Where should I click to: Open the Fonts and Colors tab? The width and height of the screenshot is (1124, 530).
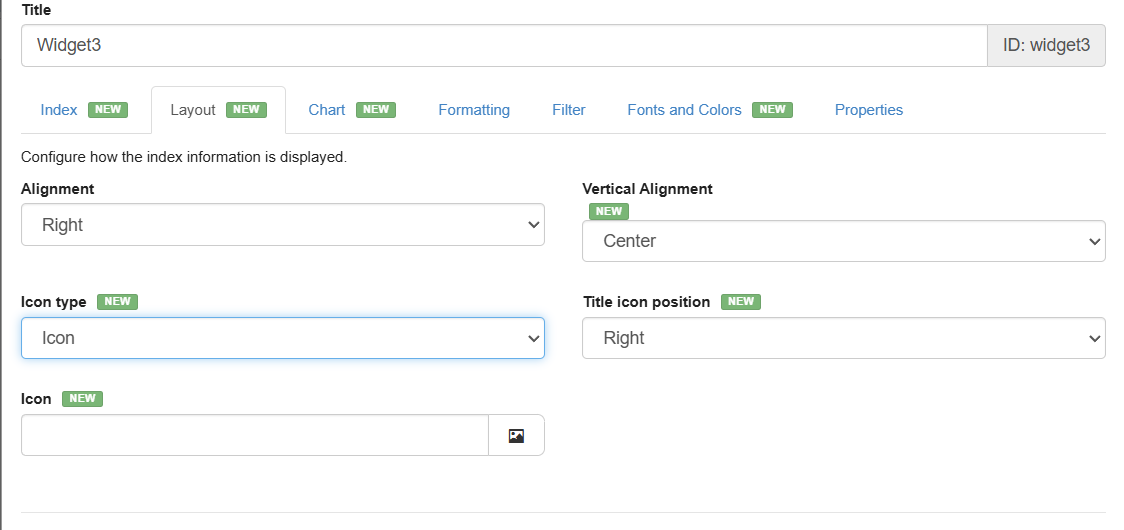click(684, 110)
